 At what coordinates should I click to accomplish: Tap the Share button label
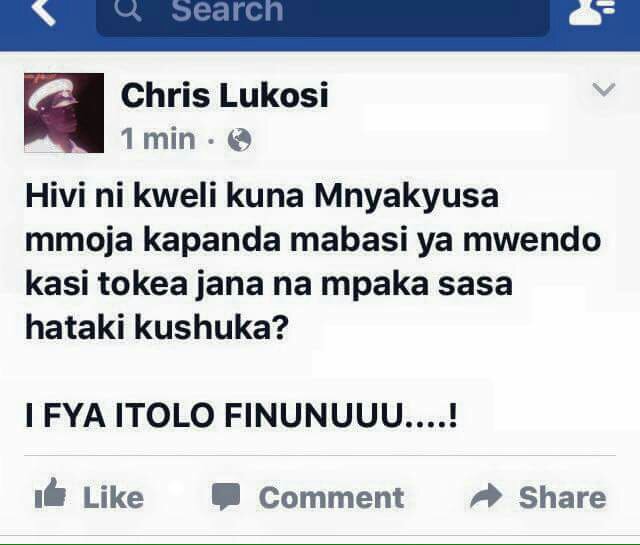[562, 497]
